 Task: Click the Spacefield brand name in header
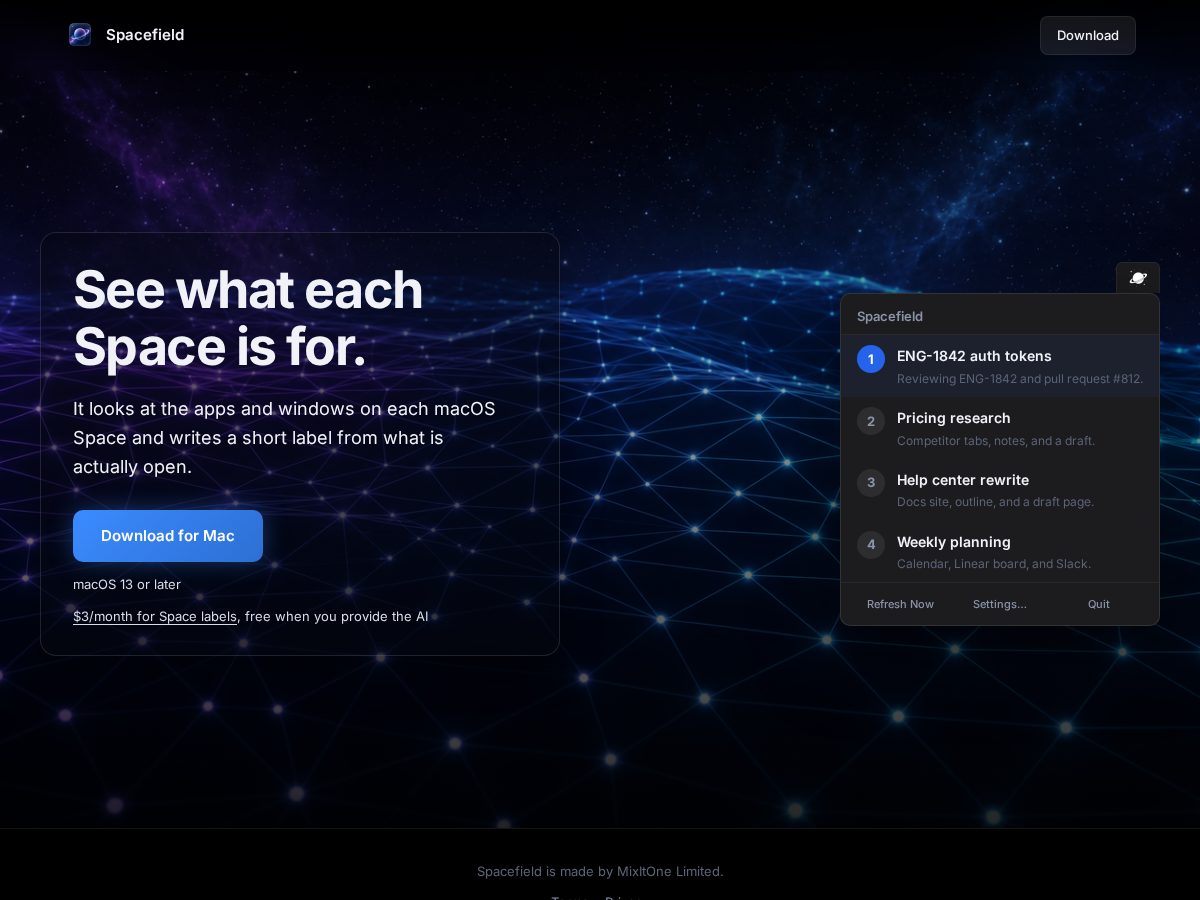(x=145, y=35)
